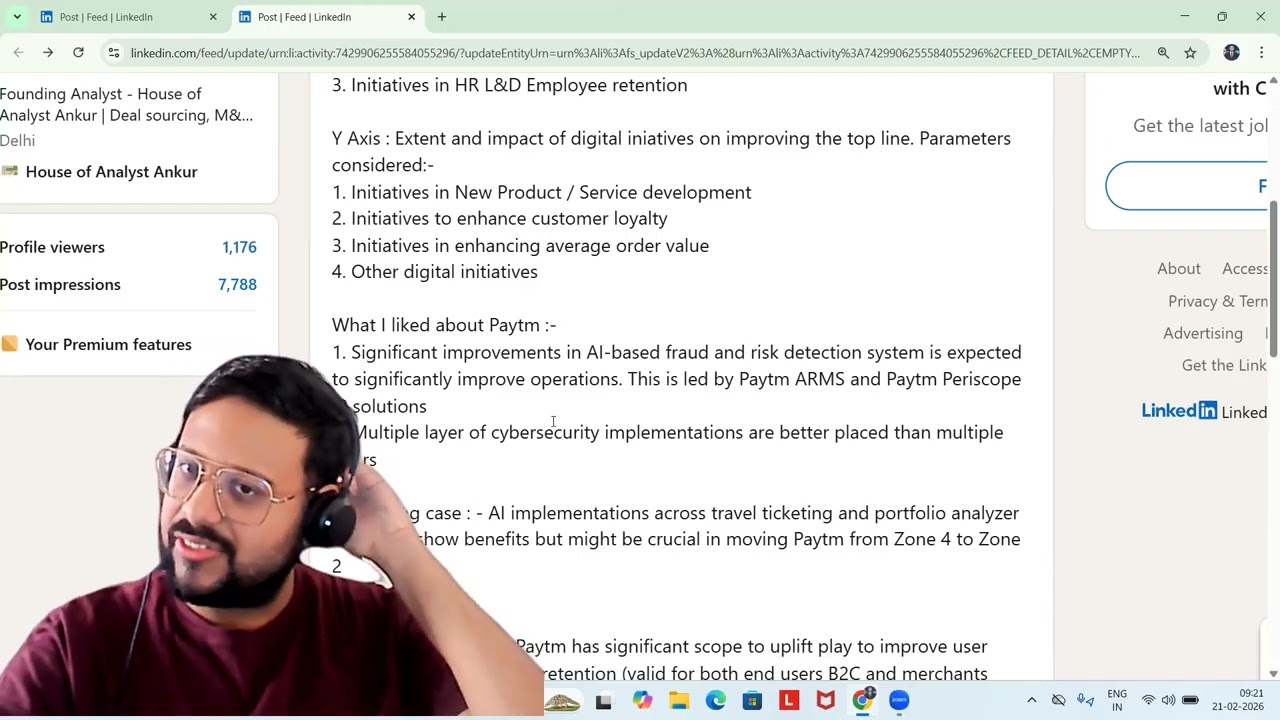Click '3. Initiatives in enhancing average order value'

click(x=520, y=246)
